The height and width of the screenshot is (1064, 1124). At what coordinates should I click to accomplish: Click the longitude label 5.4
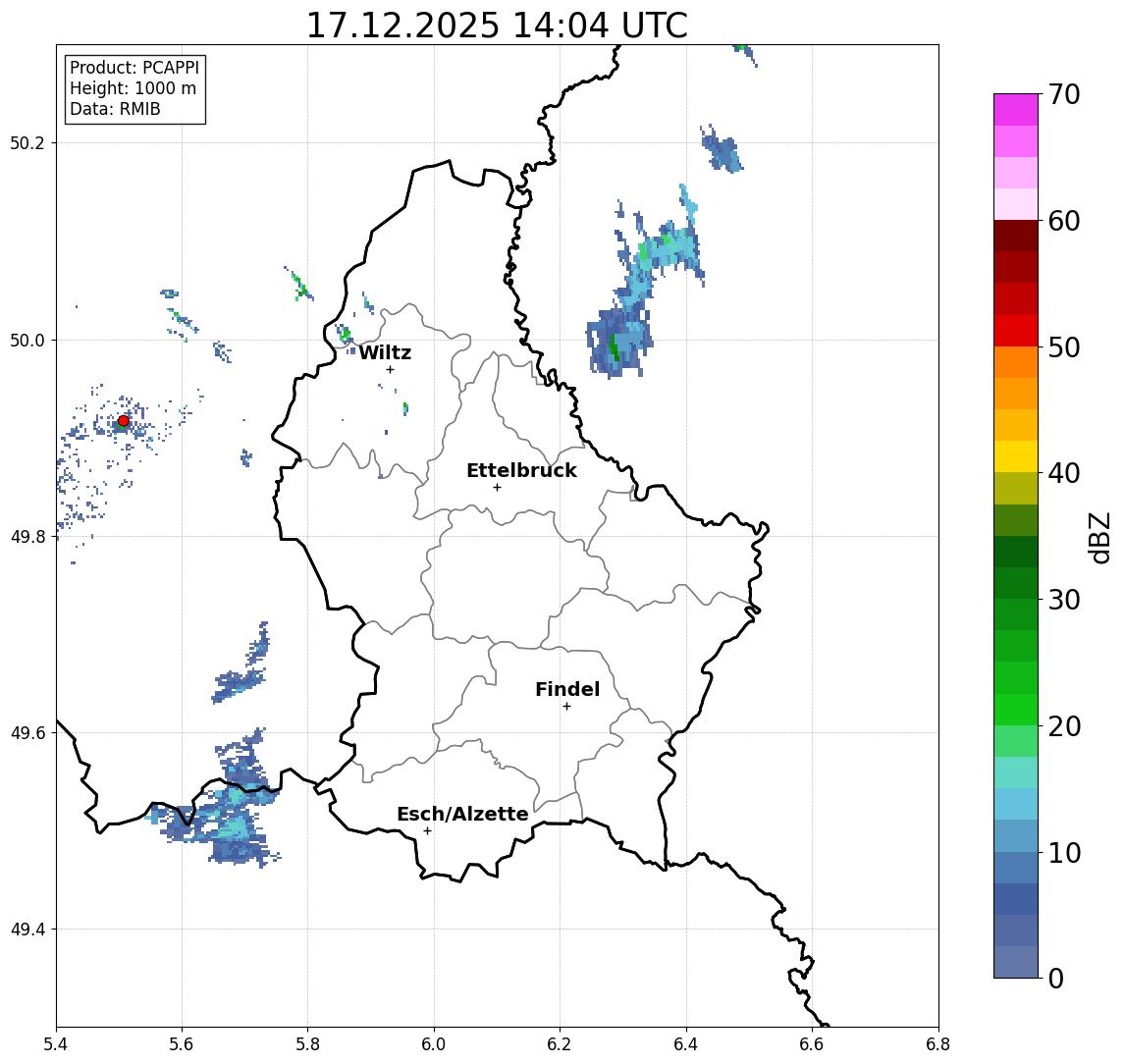tap(56, 1044)
